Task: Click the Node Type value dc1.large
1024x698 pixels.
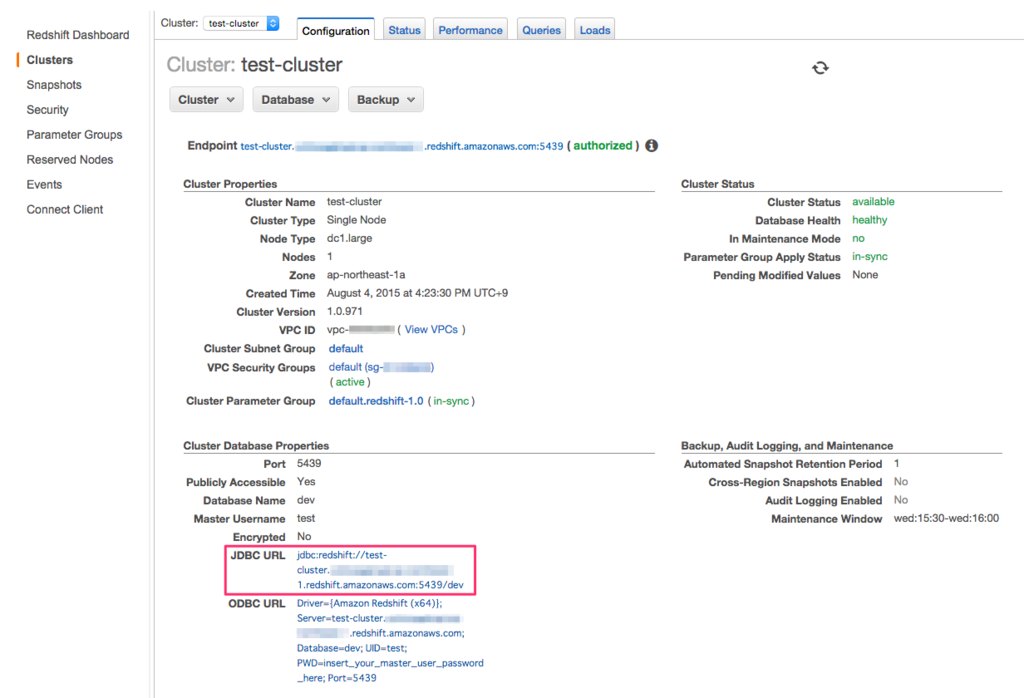Action: [x=349, y=238]
